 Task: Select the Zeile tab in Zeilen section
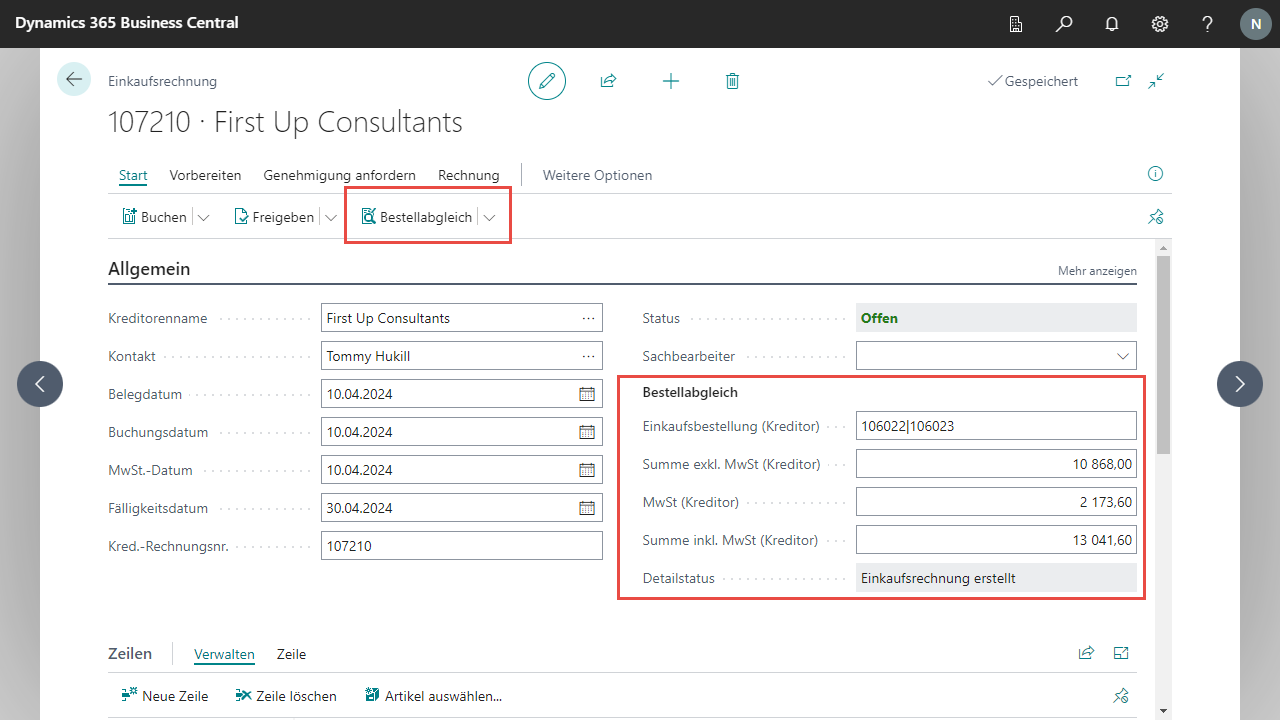[291, 654]
